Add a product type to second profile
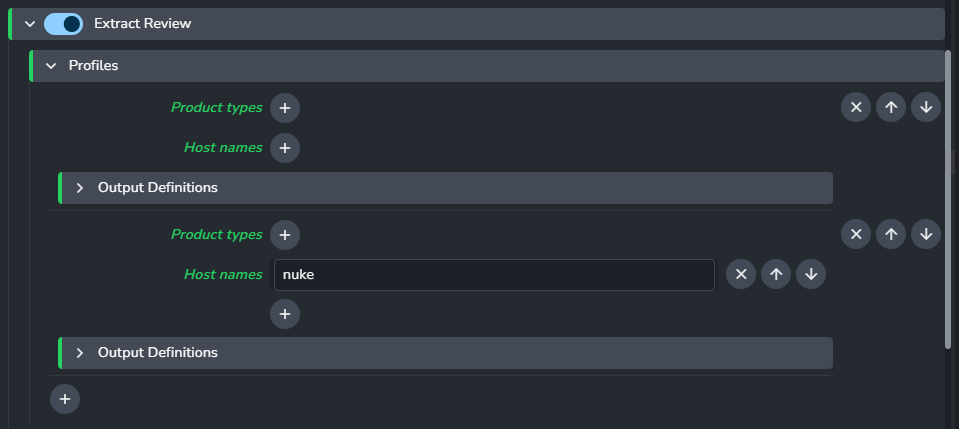This screenshot has width=959, height=429. click(285, 234)
